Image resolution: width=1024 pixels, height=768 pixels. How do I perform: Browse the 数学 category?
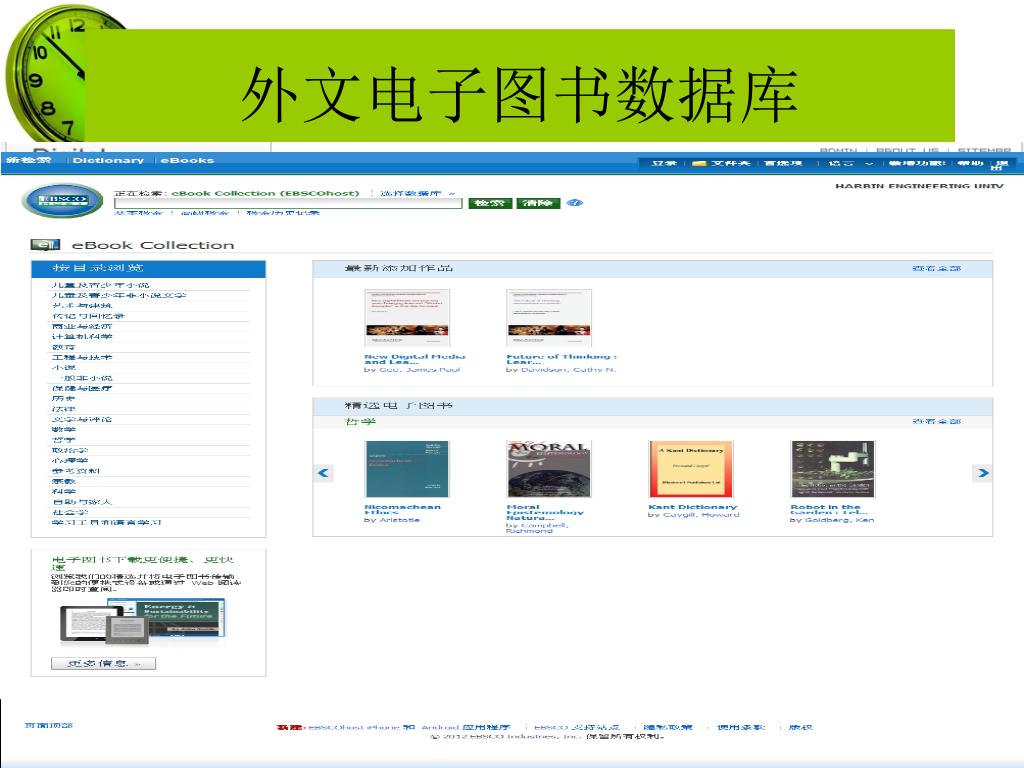click(x=64, y=430)
